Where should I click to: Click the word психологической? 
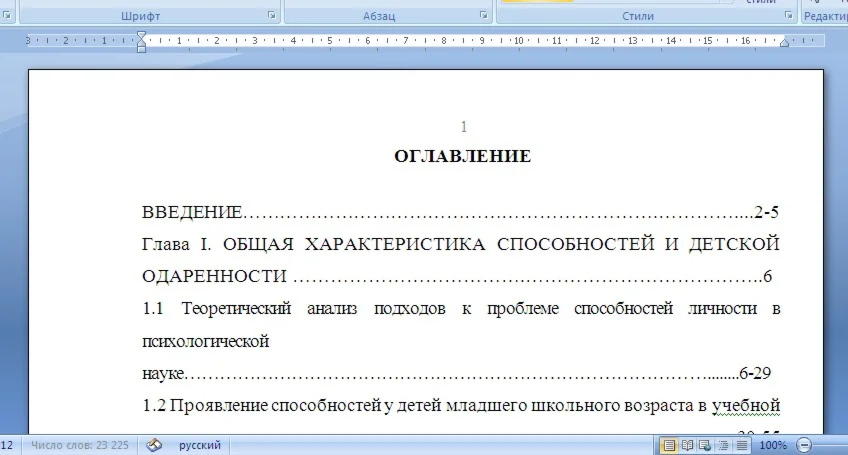206,341
